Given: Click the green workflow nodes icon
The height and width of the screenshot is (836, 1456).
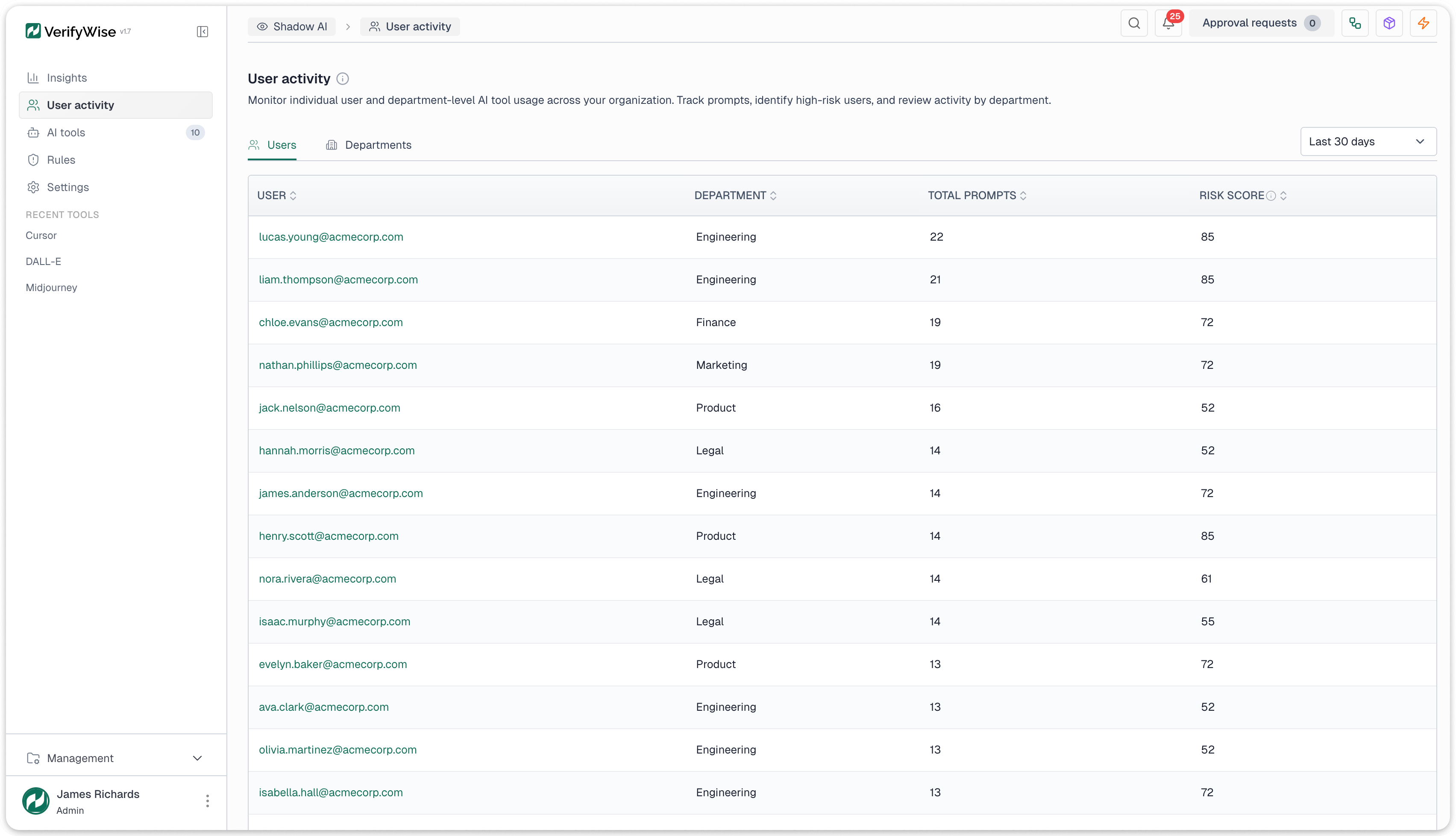Looking at the screenshot, I should pyautogui.click(x=1354, y=23).
